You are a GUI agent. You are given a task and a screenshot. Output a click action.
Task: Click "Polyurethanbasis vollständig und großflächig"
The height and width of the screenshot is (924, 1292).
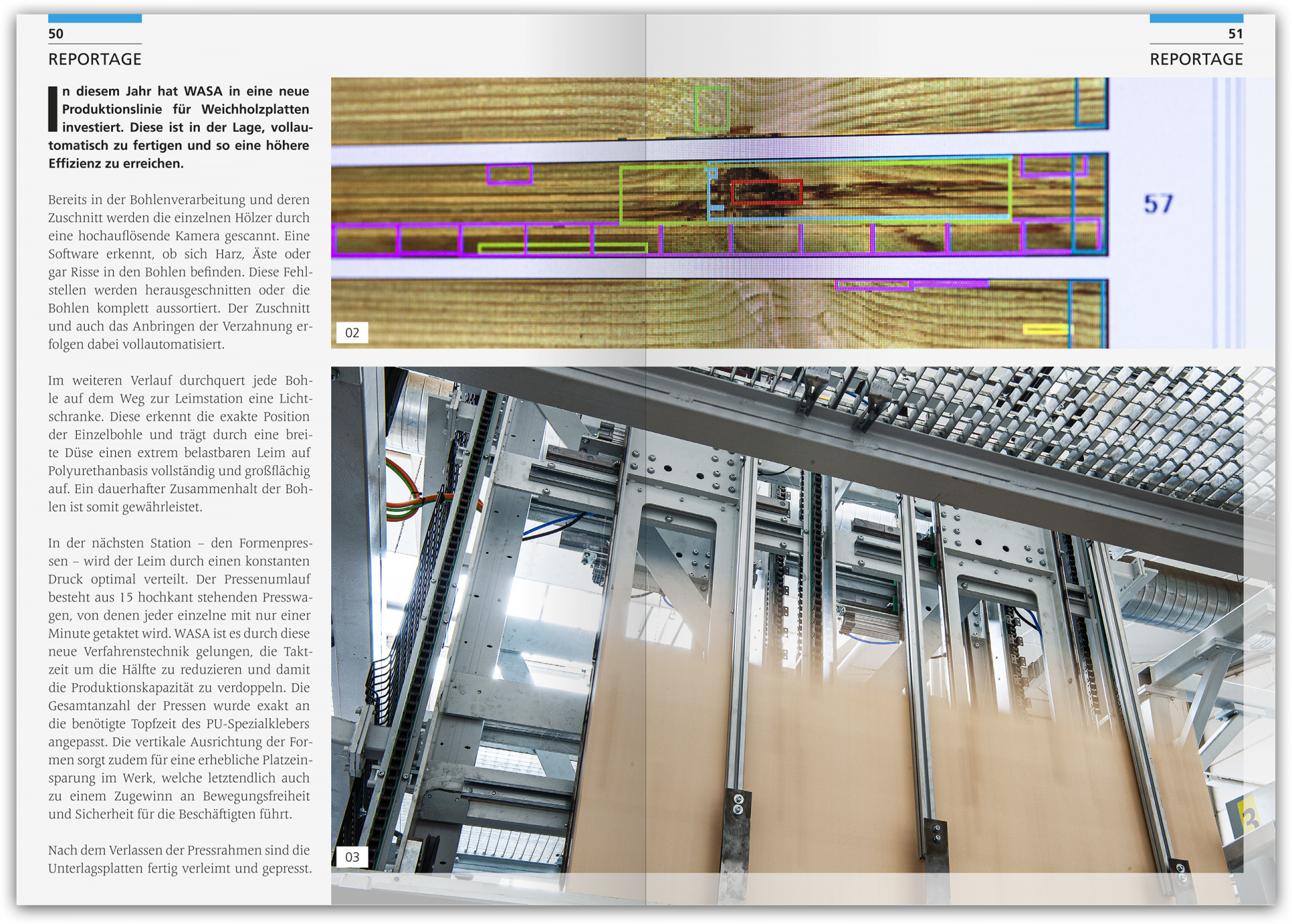[x=179, y=471]
